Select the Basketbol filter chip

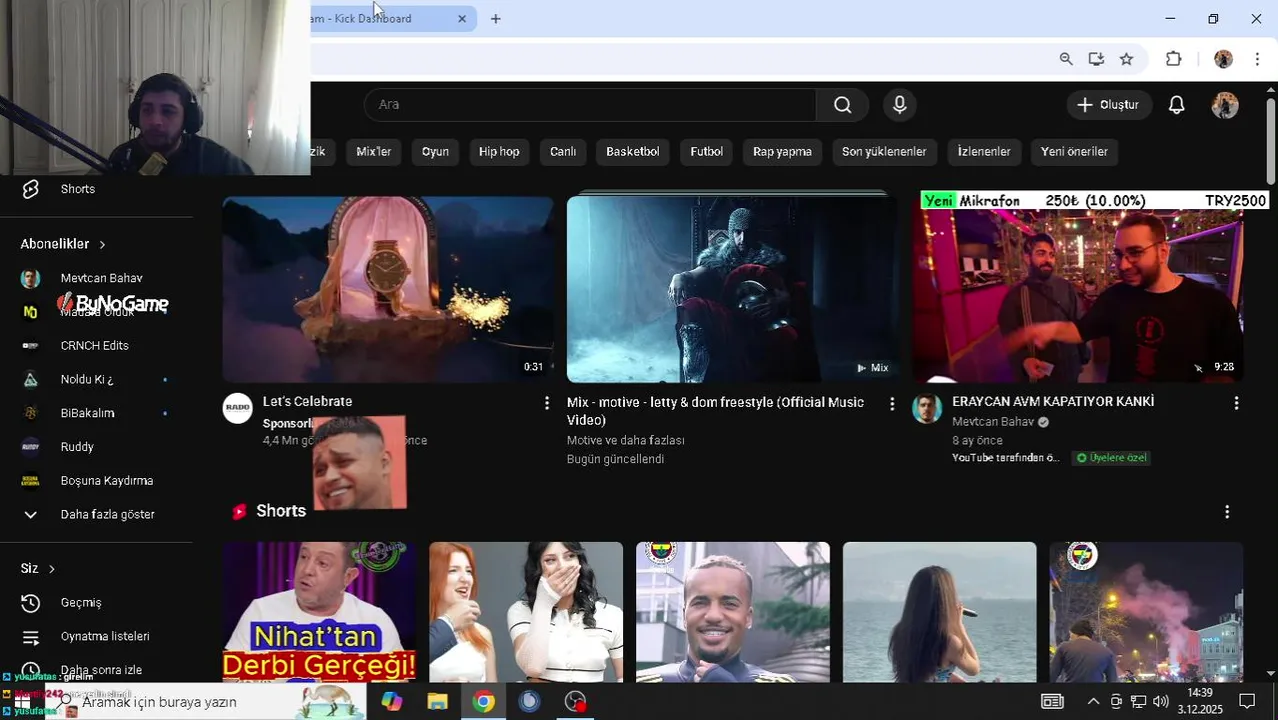tap(633, 152)
